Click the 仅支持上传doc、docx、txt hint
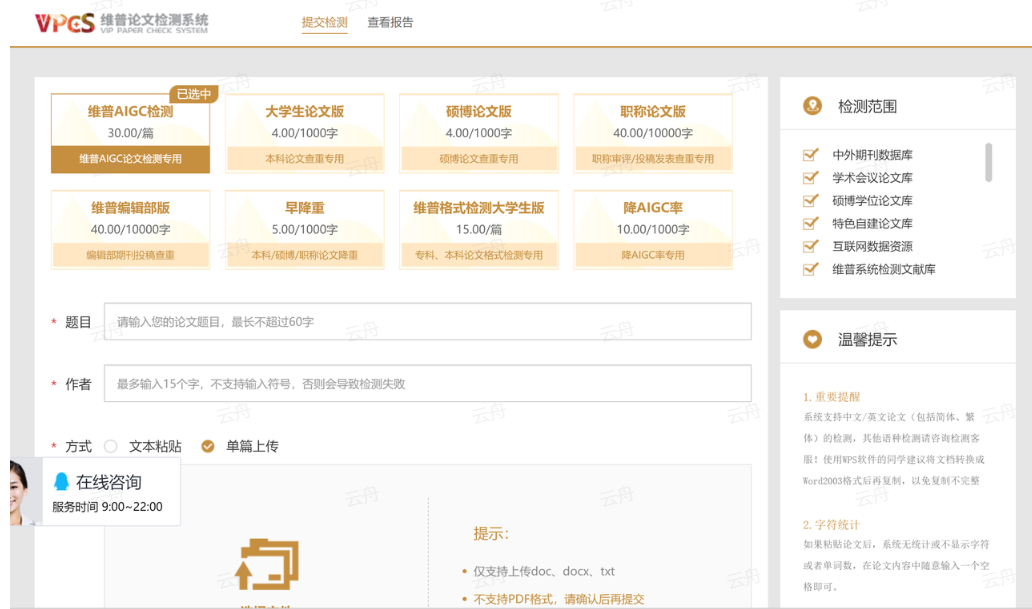The image size is (1032, 609). click(x=544, y=571)
